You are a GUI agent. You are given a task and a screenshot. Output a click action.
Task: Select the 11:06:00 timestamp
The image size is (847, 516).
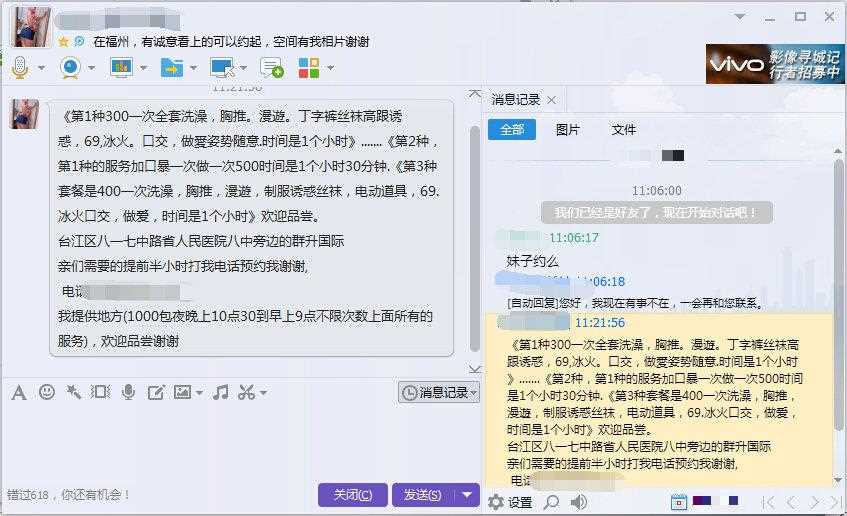[656, 191]
